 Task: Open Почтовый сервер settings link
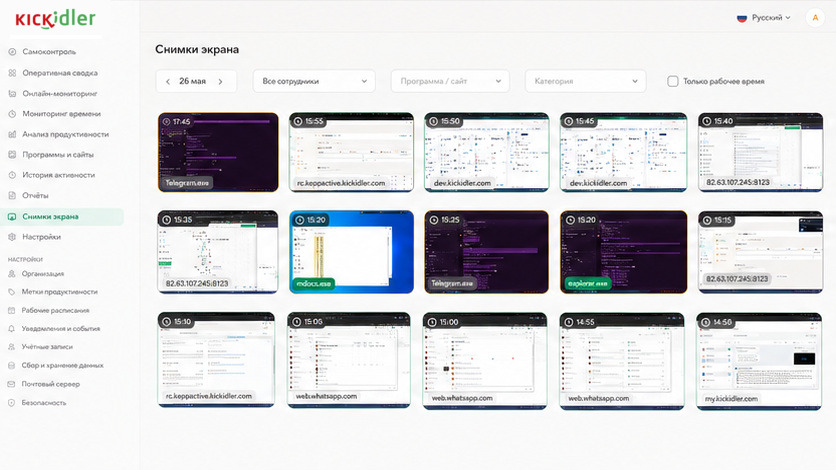[51, 384]
